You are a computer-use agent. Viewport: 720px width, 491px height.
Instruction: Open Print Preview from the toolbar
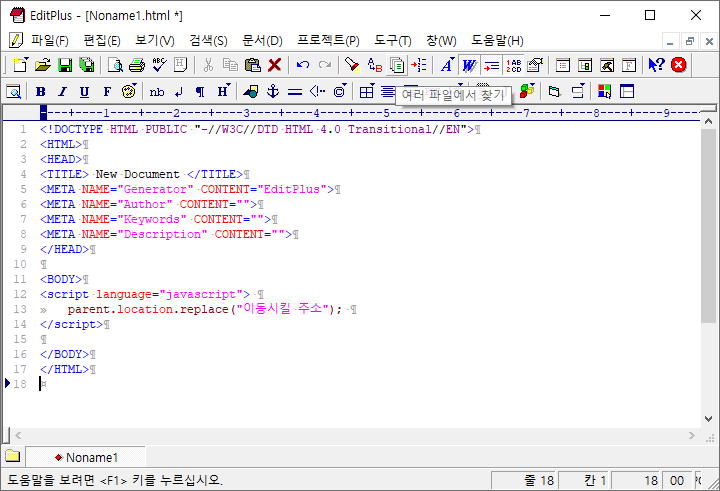(x=115, y=65)
